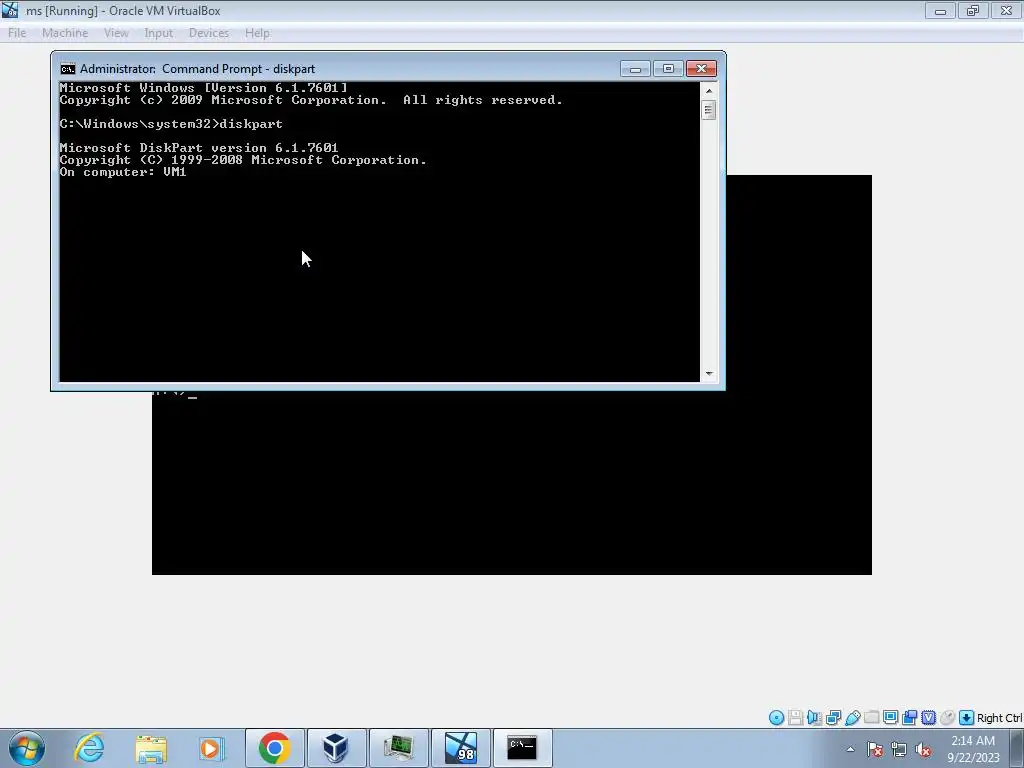1024x768 pixels.
Task: Open the system monitor taskbar icon
Action: tap(398, 748)
